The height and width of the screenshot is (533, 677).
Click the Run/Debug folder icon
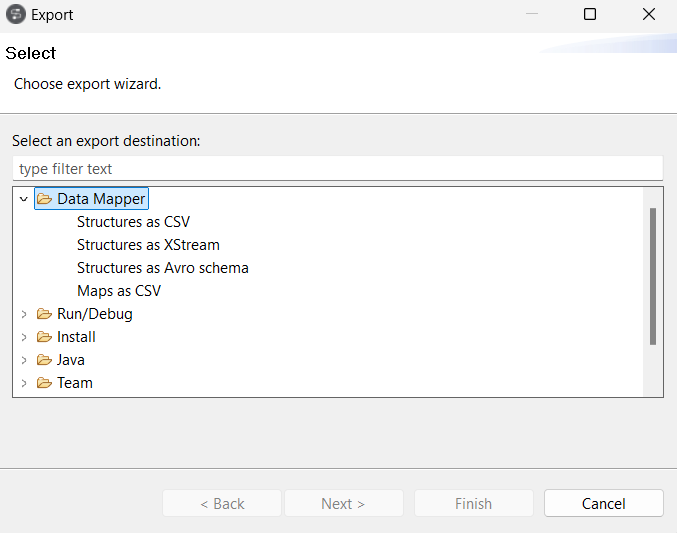[44, 314]
